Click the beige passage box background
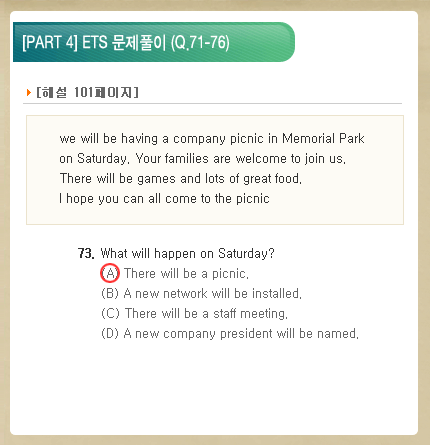 point(215,215)
